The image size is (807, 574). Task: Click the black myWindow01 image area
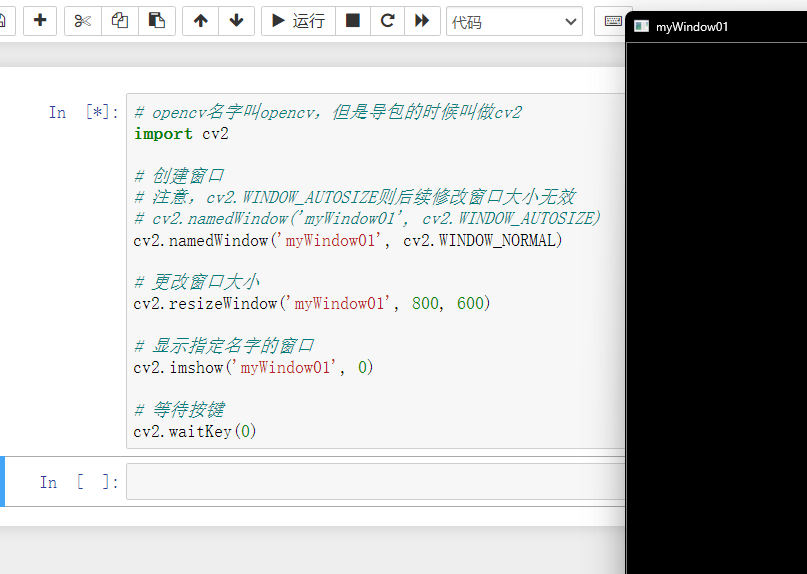716,308
